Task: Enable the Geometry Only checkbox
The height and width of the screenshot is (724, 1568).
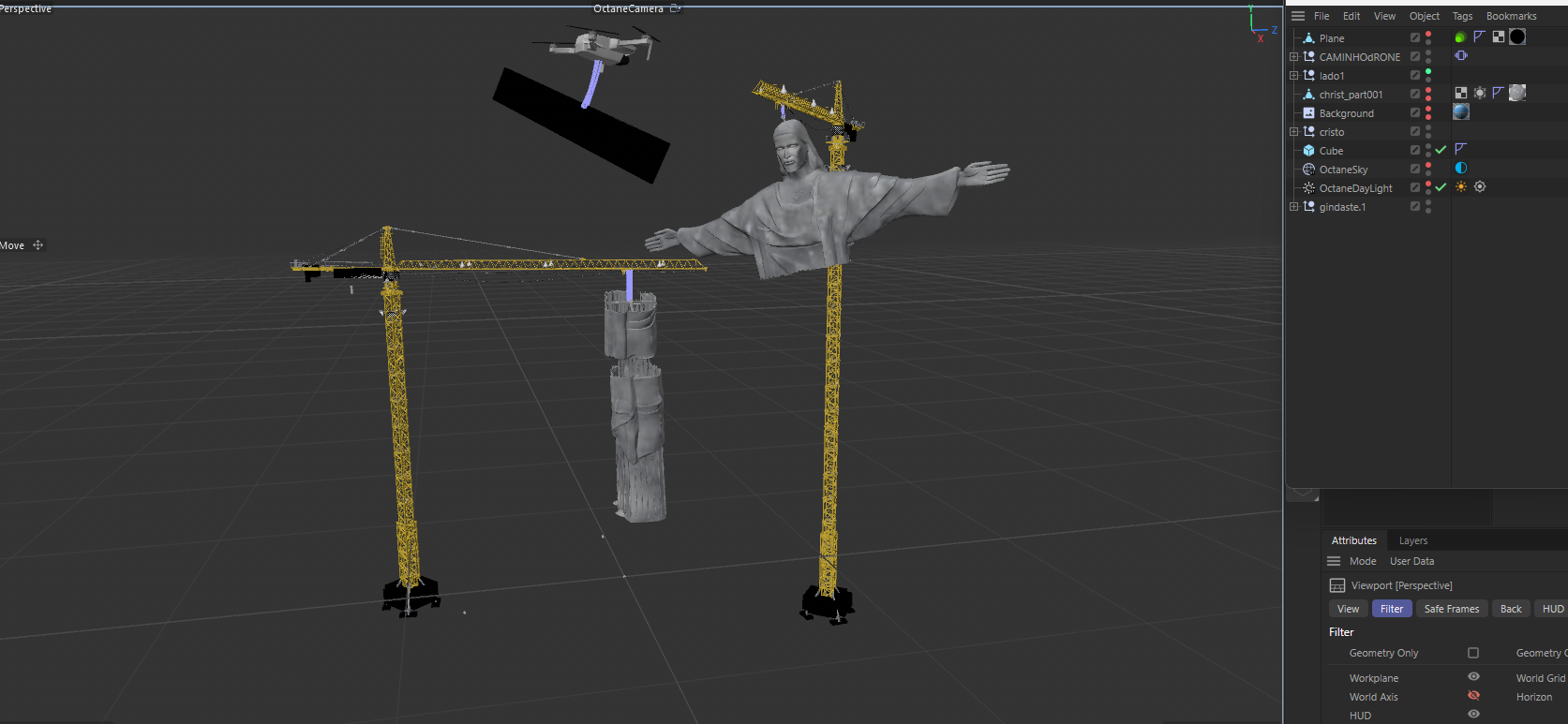Action: click(1473, 653)
